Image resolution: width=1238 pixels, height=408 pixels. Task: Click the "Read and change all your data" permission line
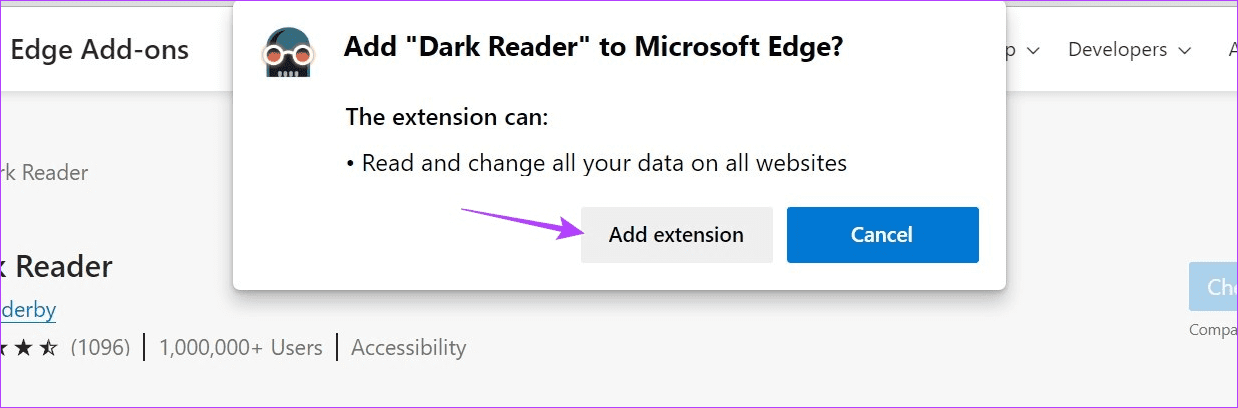coord(597,162)
